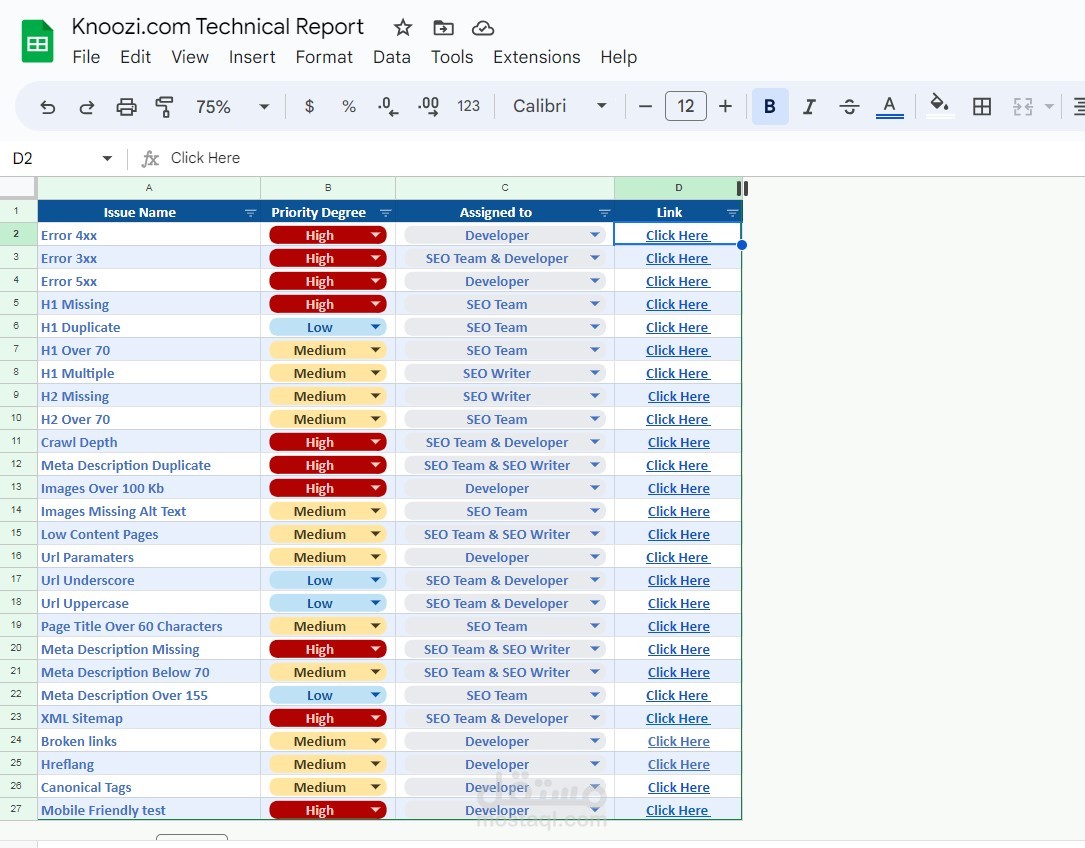Open the View menu
Image resolution: width=1085 pixels, height=848 pixels.
point(190,57)
